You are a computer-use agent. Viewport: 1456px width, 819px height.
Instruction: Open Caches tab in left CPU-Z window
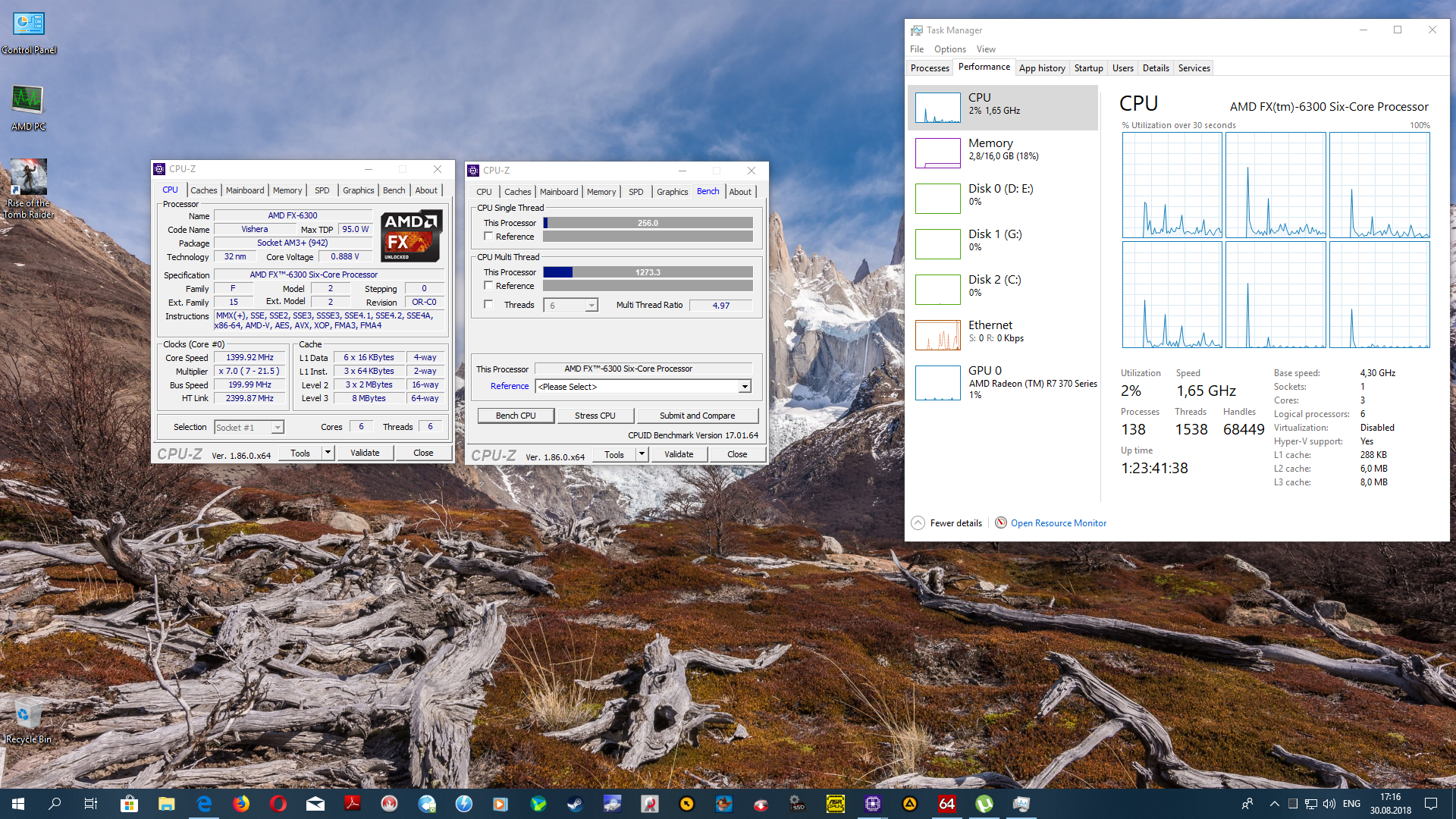pyautogui.click(x=203, y=190)
